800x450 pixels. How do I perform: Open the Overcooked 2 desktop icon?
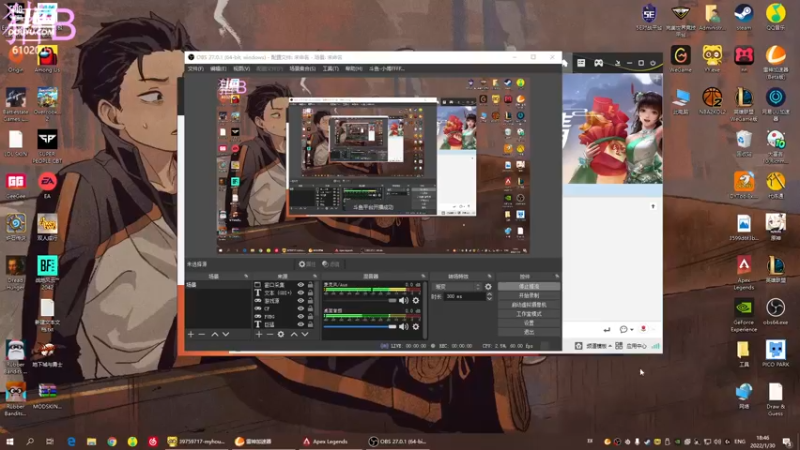pyautogui.click(x=47, y=104)
